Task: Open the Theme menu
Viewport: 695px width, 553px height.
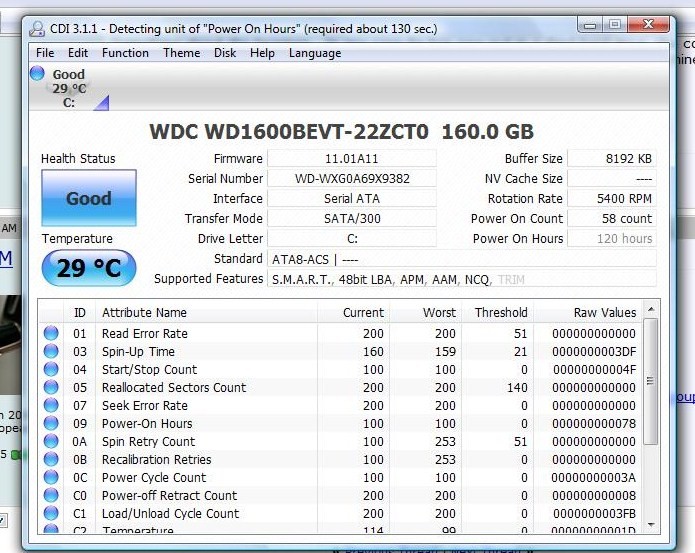Action: point(182,53)
